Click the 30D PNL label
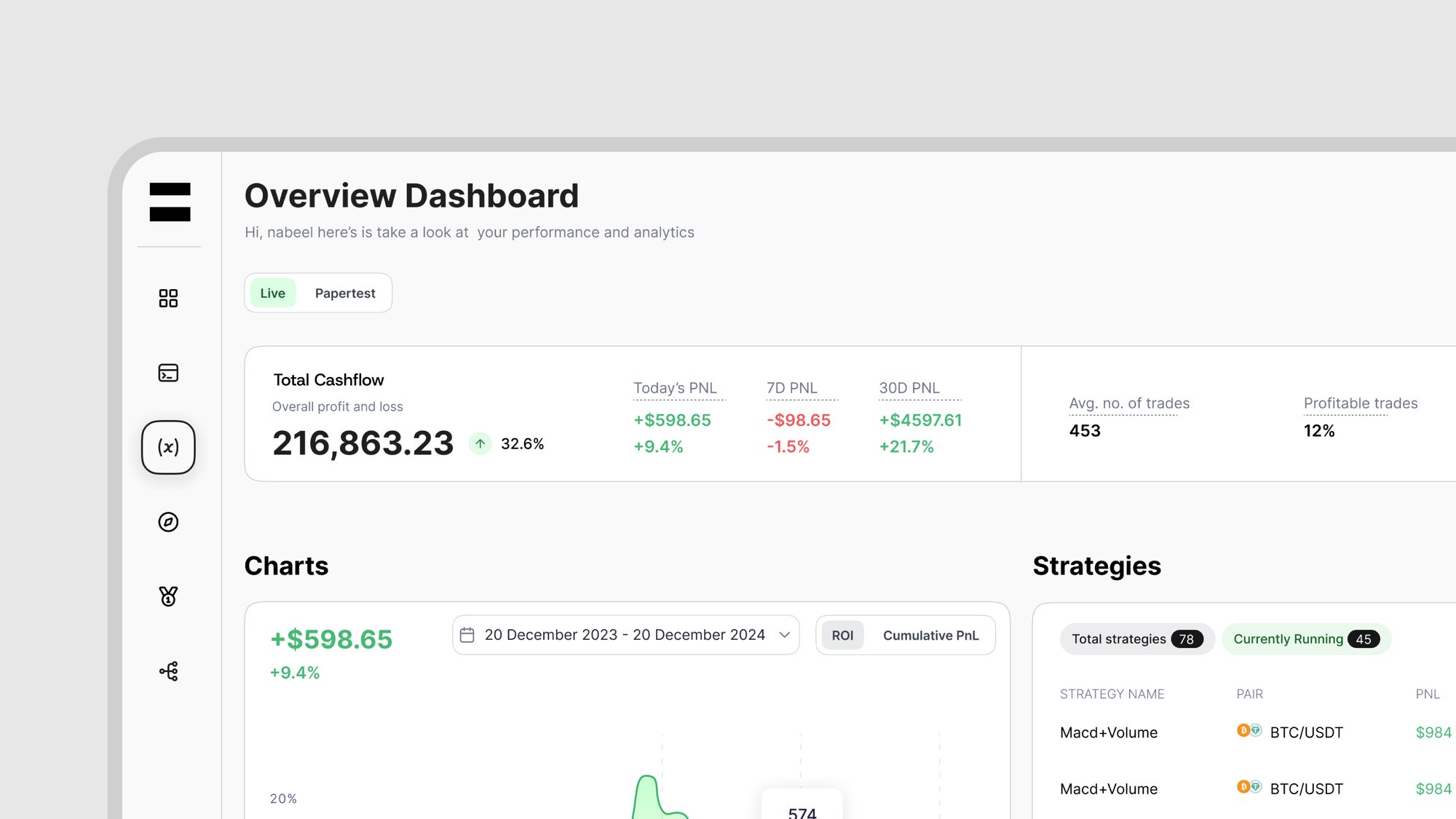This screenshot has width=1456, height=819. pos(909,388)
